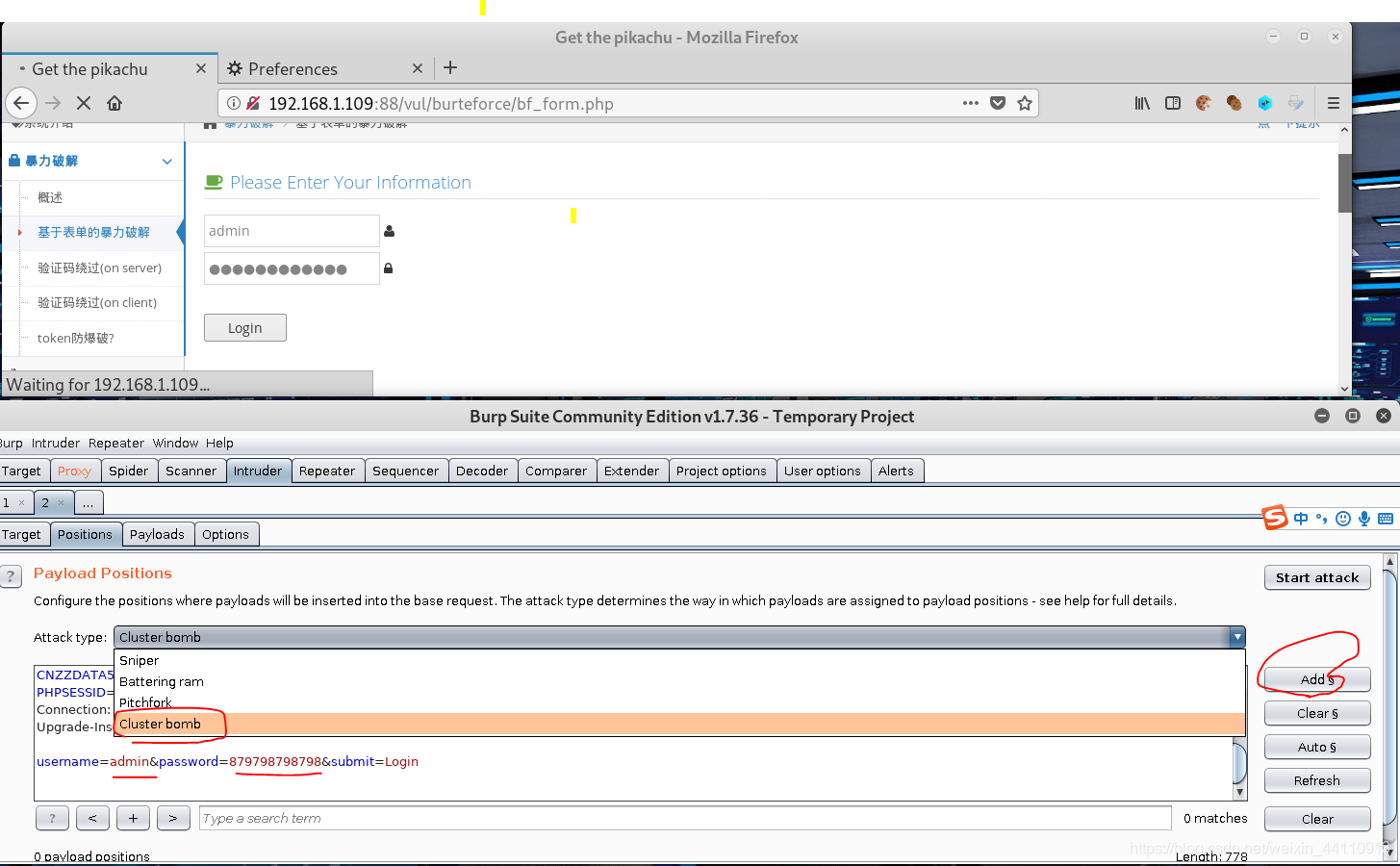
Task: Open Burp Intruder menu in menu bar
Action: pos(56,443)
